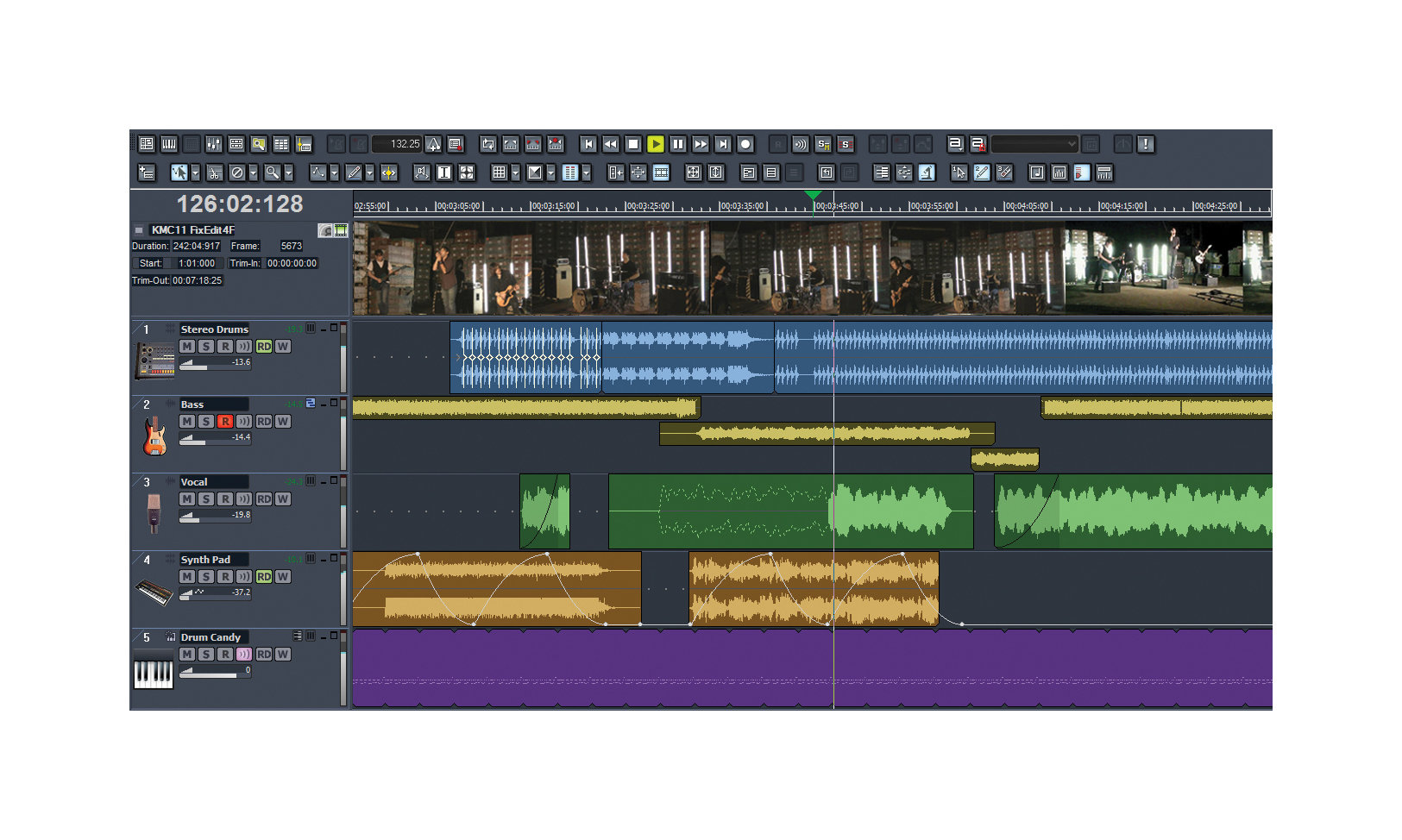Click the yellow diamond marker icon
The width and height of the screenshot is (1402, 840).
388,172
